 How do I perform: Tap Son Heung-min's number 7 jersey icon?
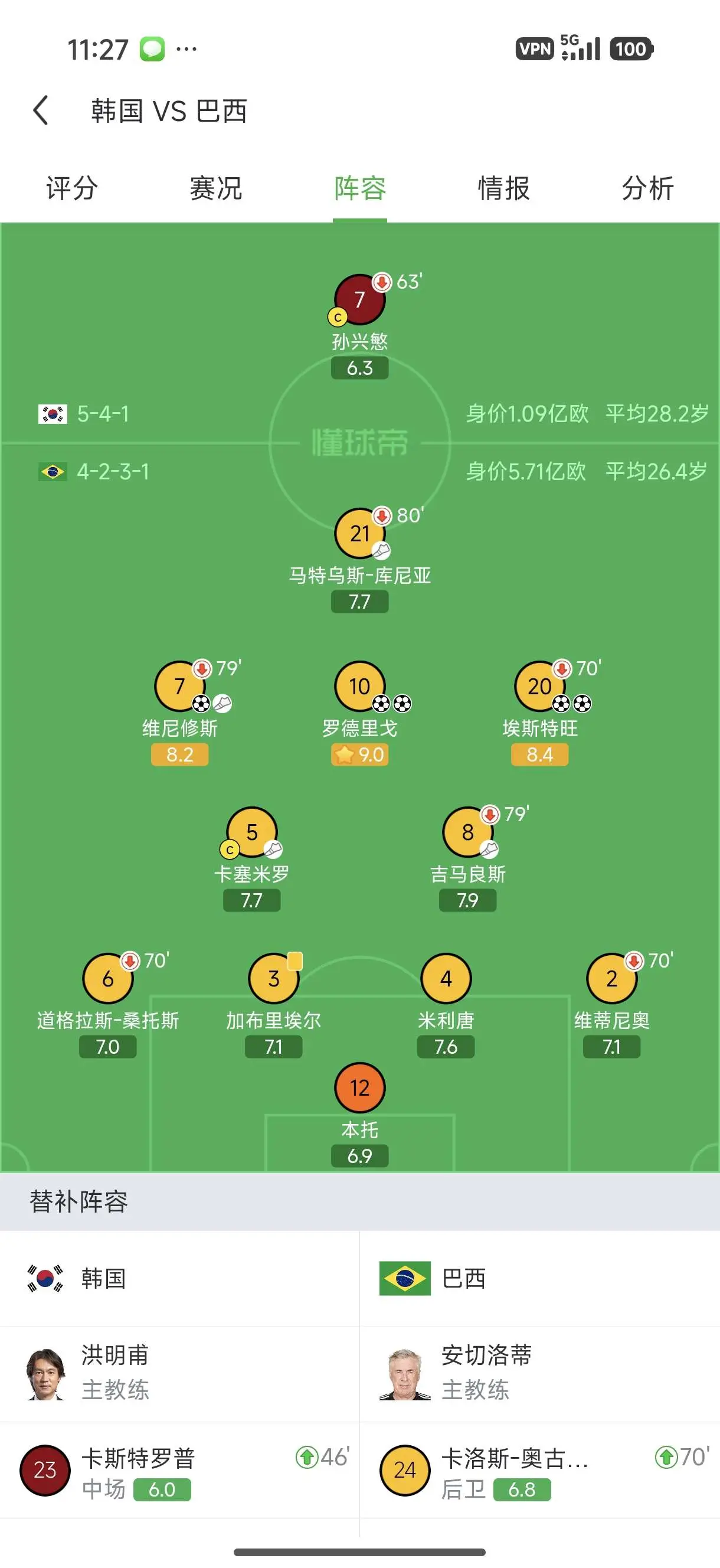(359, 299)
